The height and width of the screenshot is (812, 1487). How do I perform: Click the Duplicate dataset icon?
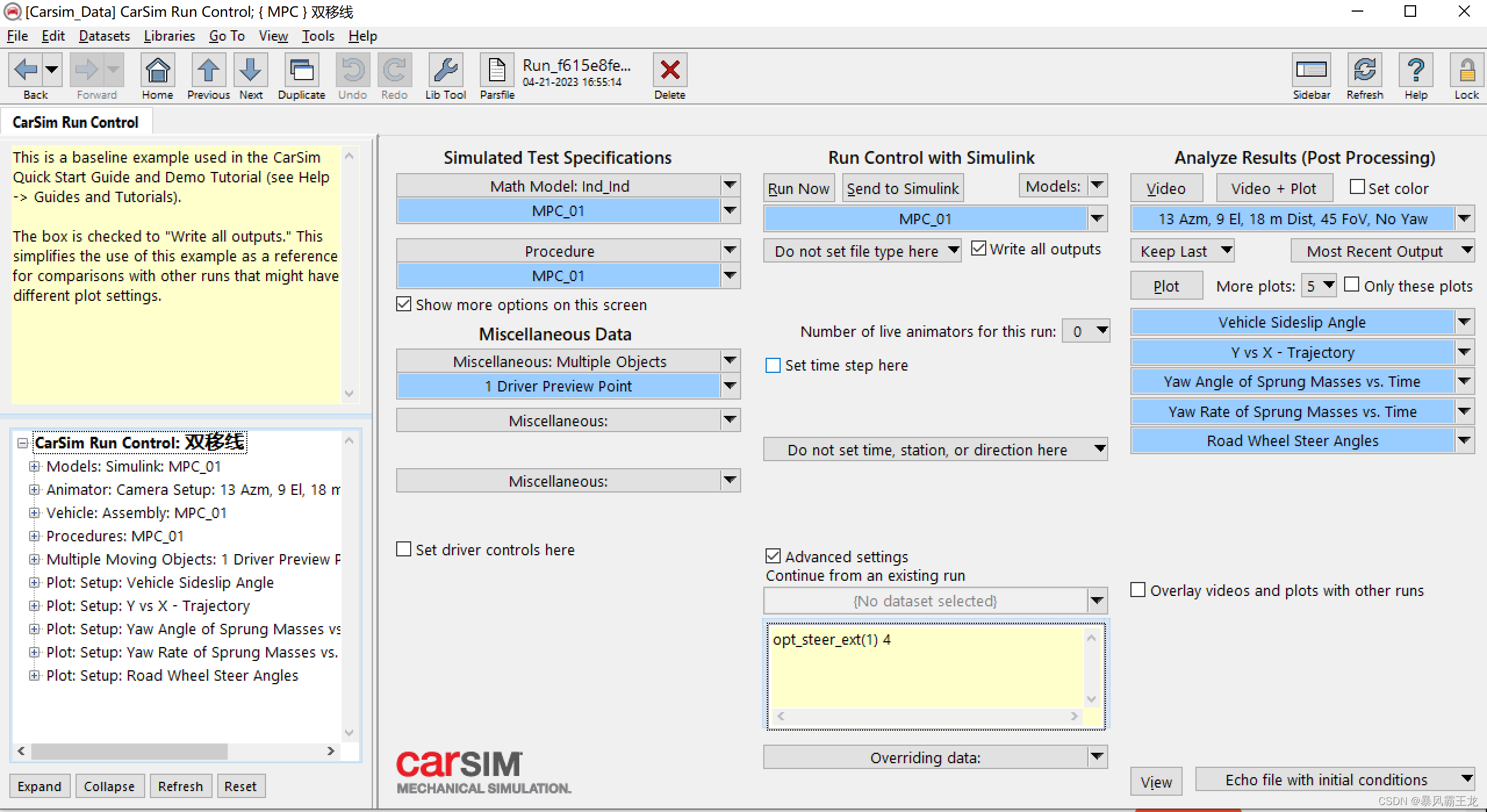[x=301, y=71]
